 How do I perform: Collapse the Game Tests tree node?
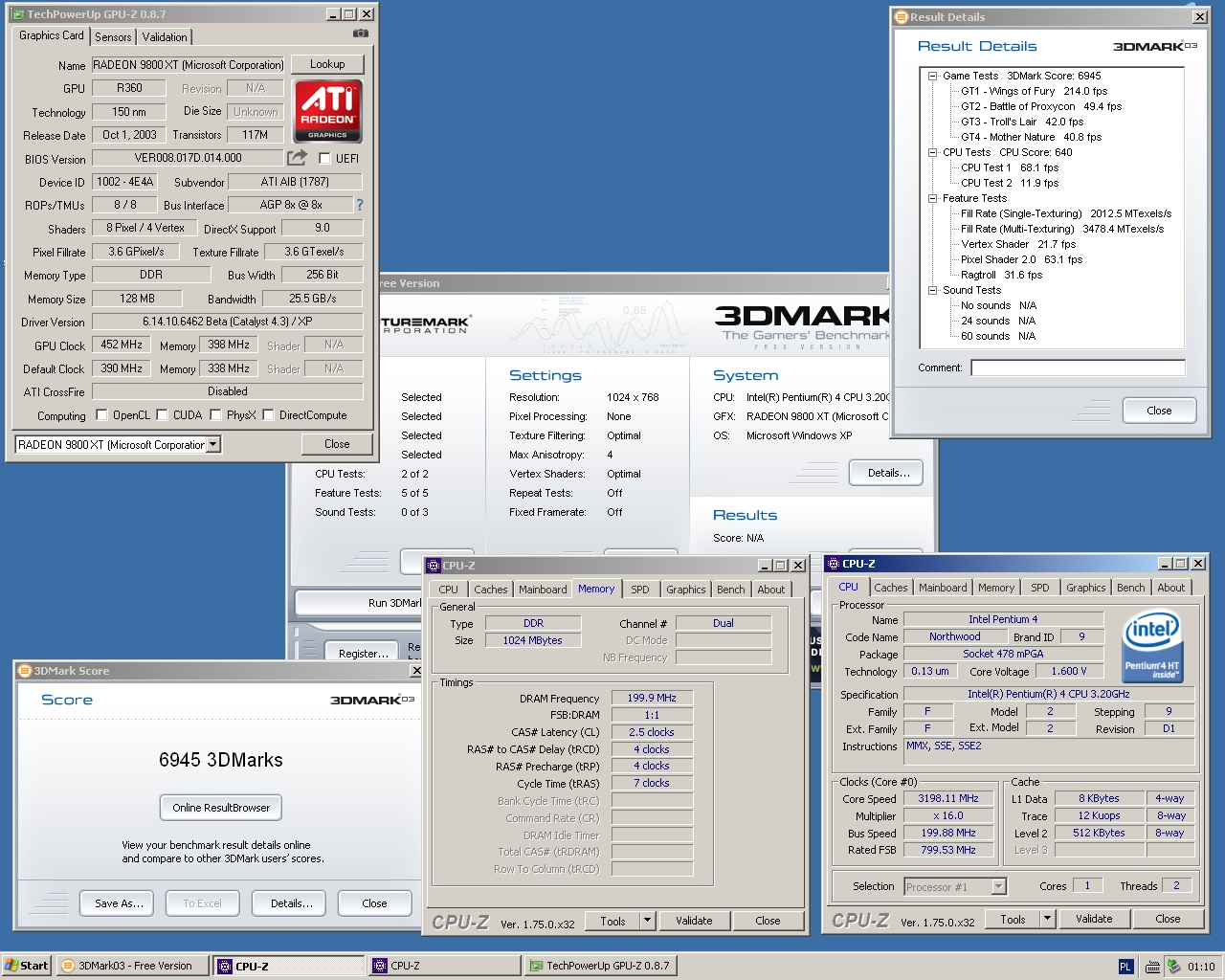pos(932,76)
